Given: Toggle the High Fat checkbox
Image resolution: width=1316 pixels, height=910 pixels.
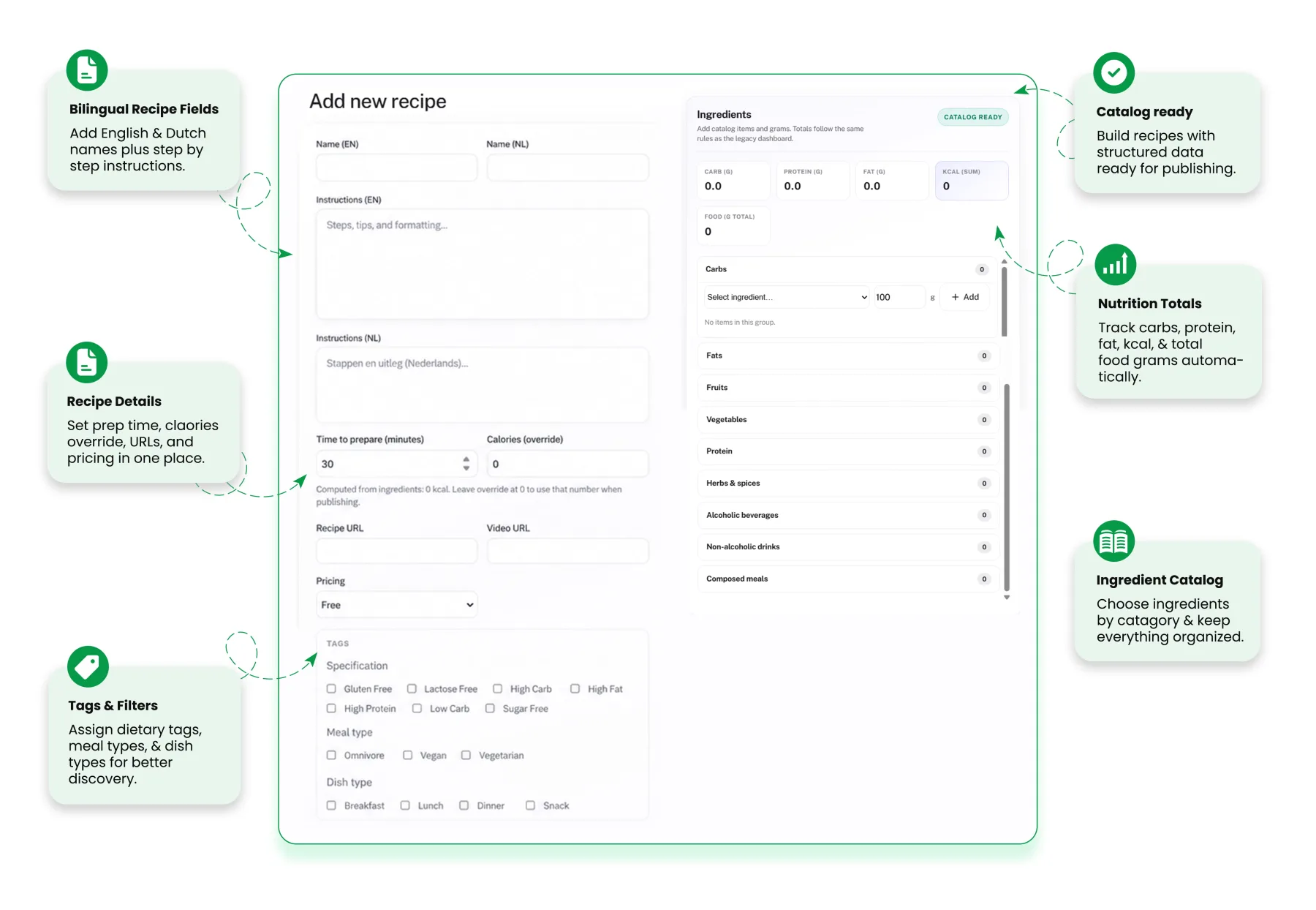Looking at the screenshot, I should pos(575,689).
